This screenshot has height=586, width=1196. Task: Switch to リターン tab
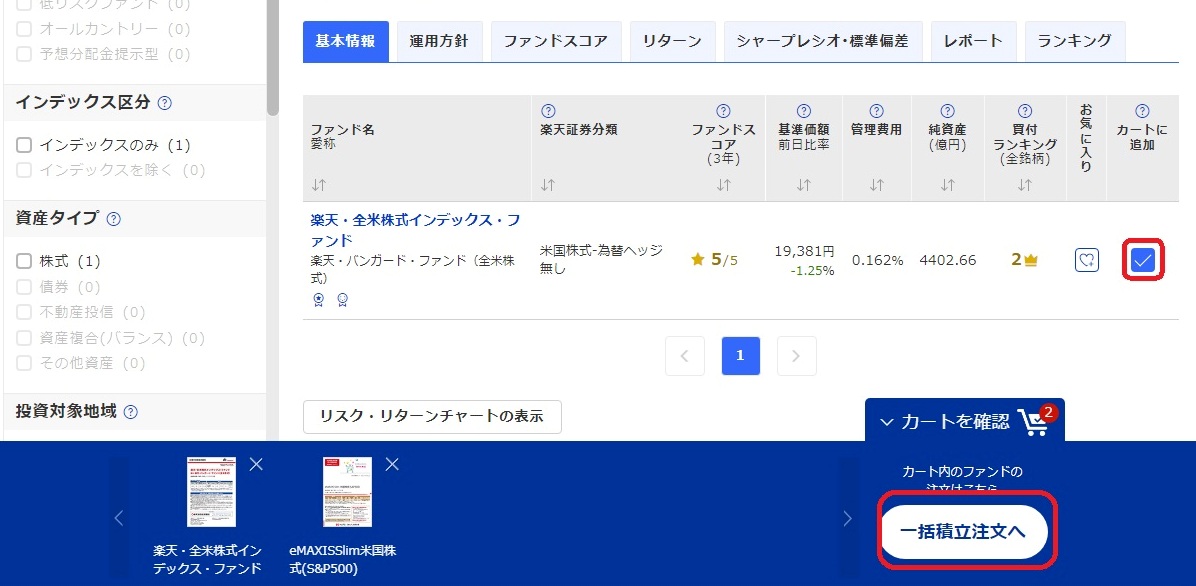[x=672, y=41]
